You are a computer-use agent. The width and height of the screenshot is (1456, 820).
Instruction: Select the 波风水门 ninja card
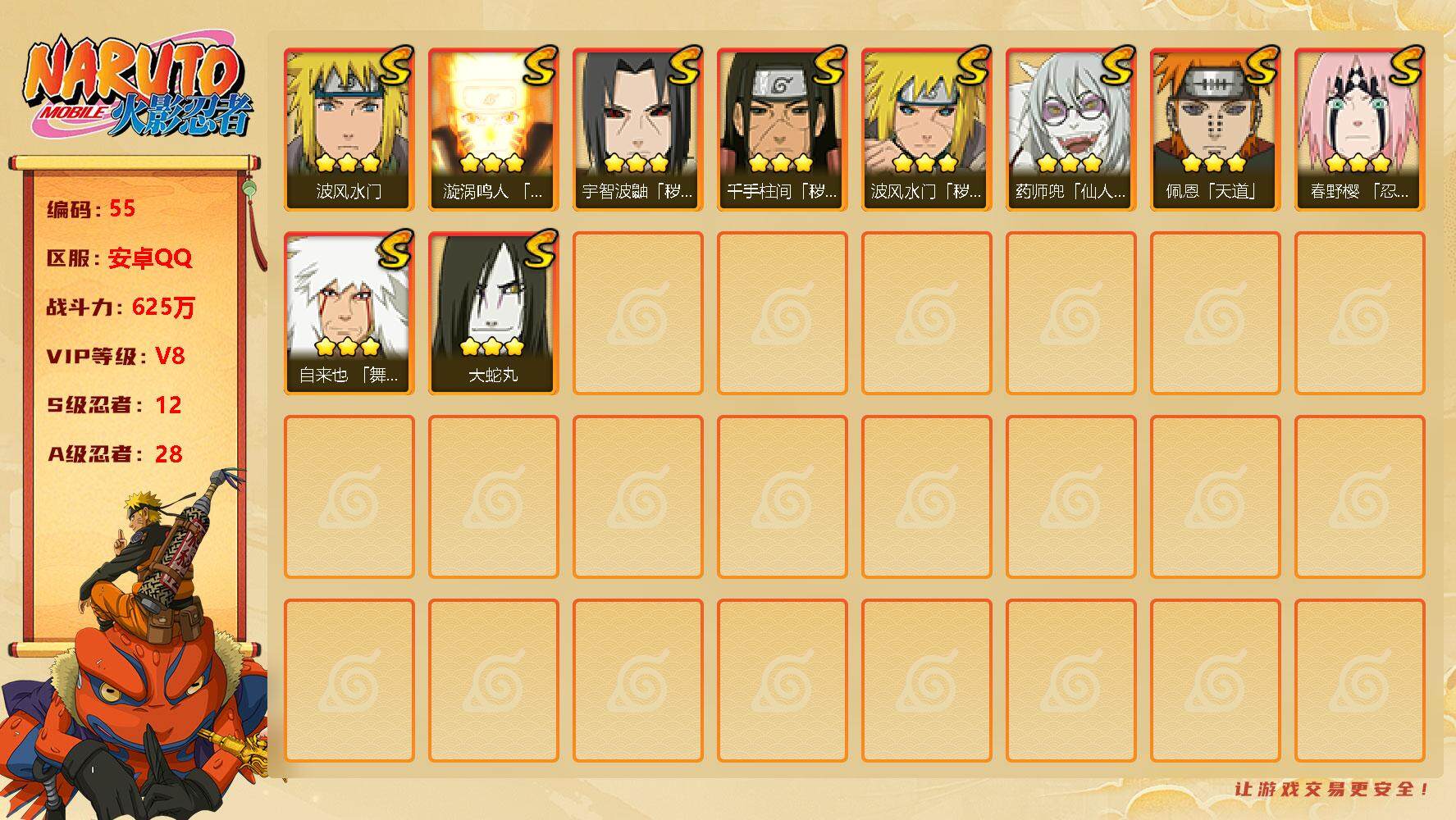click(x=349, y=130)
